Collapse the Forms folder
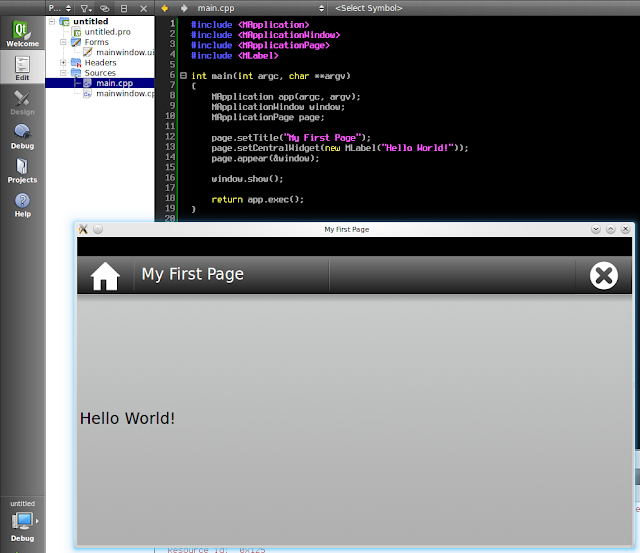 click(63, 42)
